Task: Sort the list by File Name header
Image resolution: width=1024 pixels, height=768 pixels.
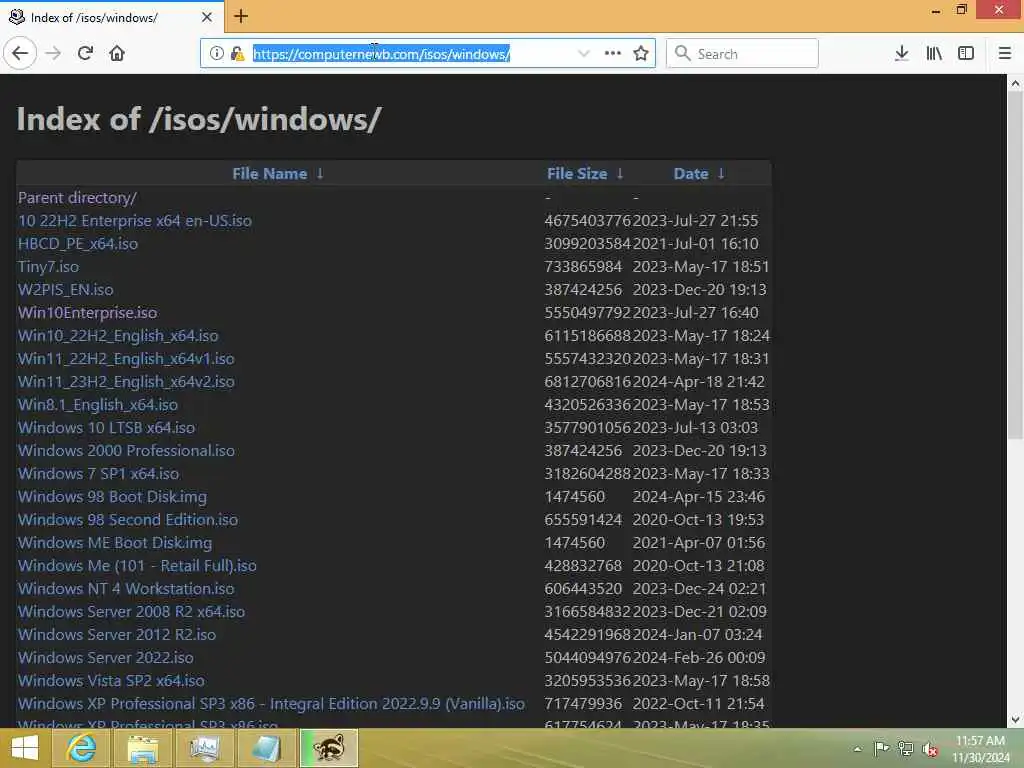Action: point(270,174)
